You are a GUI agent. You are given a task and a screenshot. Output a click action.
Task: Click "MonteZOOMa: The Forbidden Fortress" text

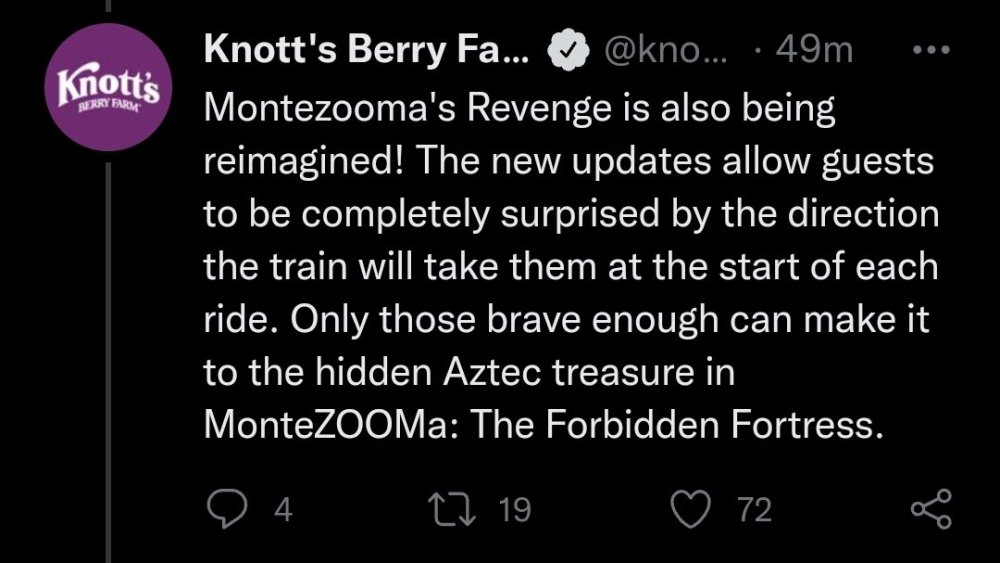543,425
